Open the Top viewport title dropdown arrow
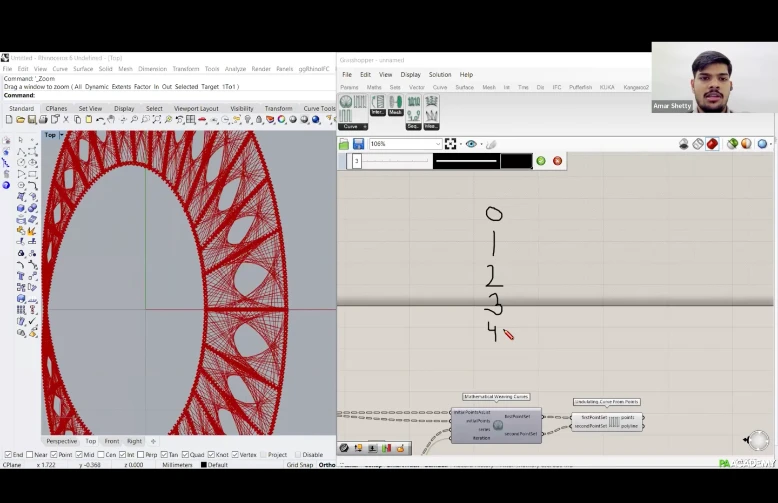 pyautogui.click(x=61, y=135)
